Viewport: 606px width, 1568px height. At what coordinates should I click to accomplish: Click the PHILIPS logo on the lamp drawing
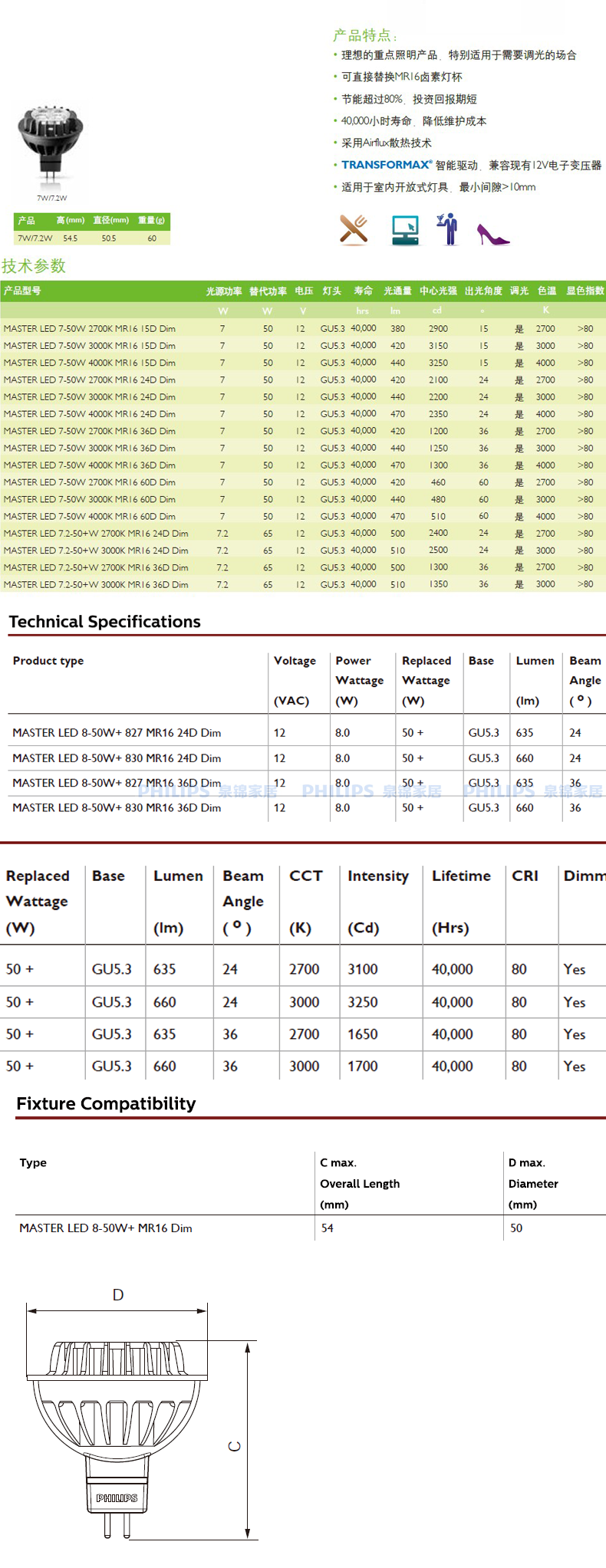click(x=117, y=1497)
